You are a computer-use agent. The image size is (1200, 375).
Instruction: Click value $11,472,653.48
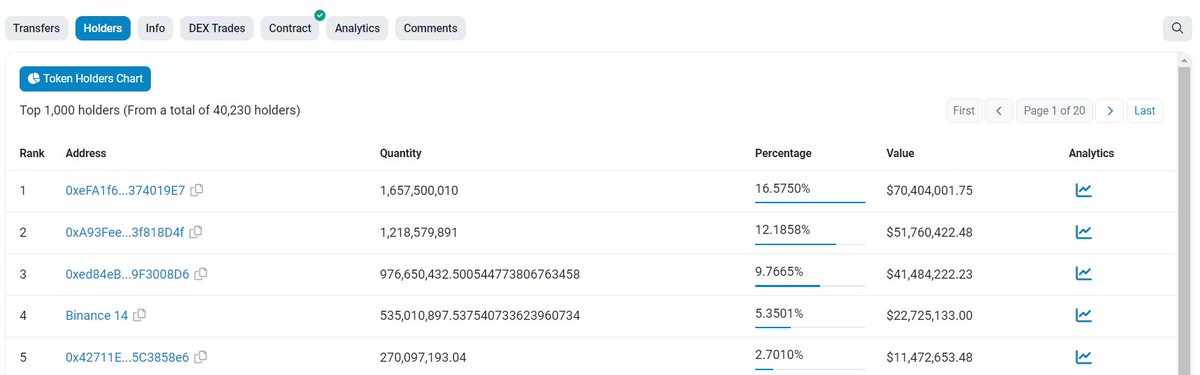tap(930, 357)
